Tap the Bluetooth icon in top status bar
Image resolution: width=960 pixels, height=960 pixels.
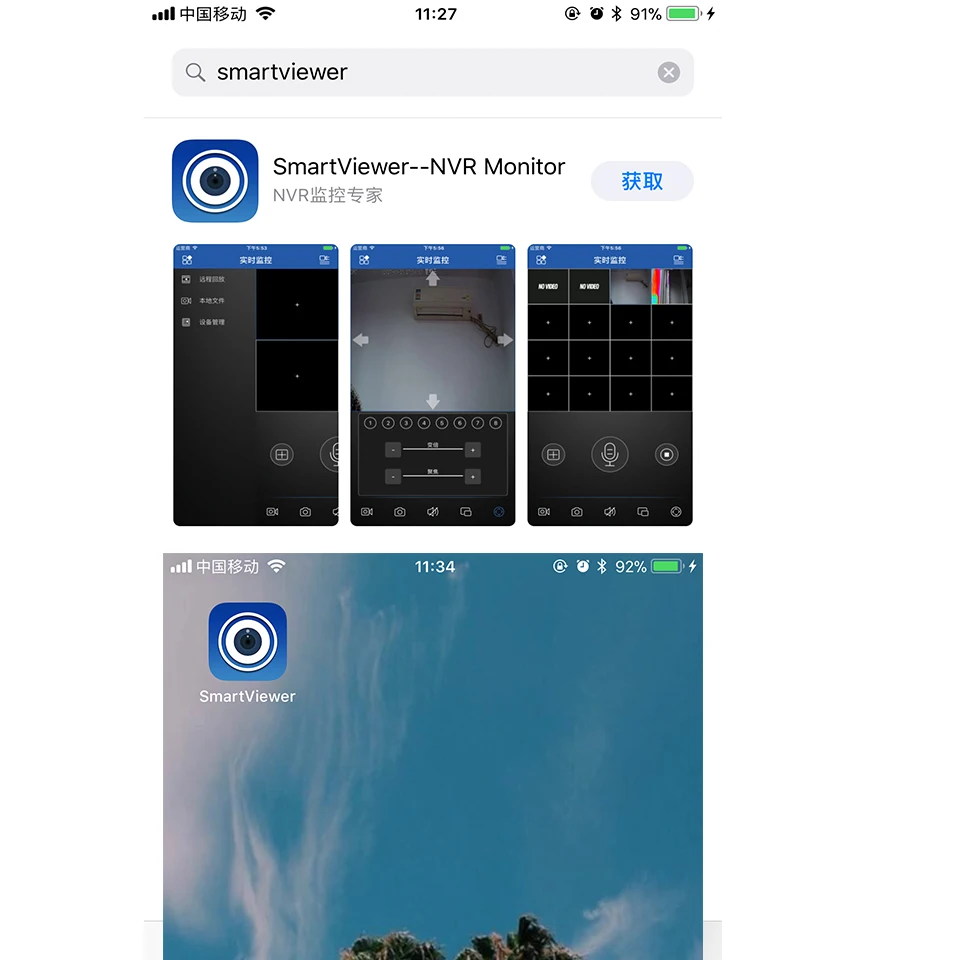pyautogui.click(x=617, y=13)
